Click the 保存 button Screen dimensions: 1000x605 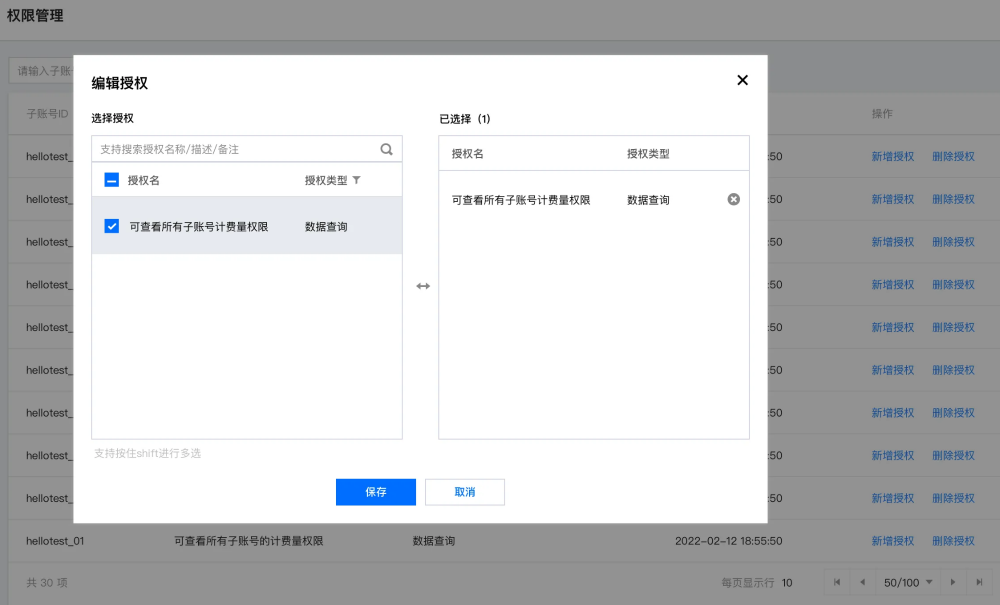(375, 492)
